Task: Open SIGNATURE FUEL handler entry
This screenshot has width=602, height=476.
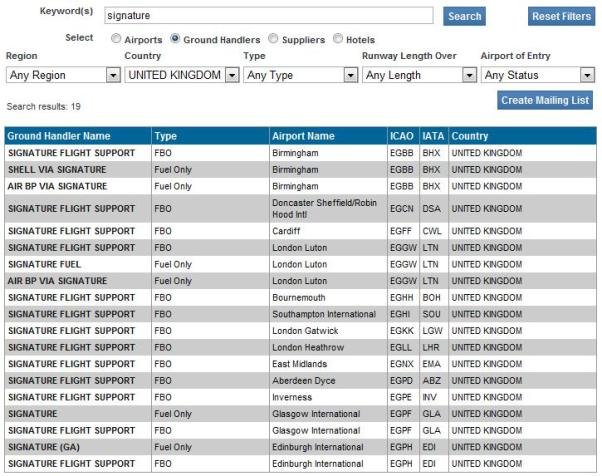Action: [x=45, y=264]
